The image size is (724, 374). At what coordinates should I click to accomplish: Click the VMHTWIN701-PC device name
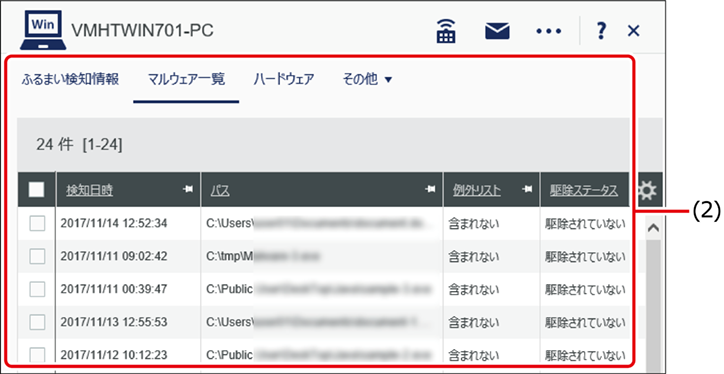tap(142, 31)
